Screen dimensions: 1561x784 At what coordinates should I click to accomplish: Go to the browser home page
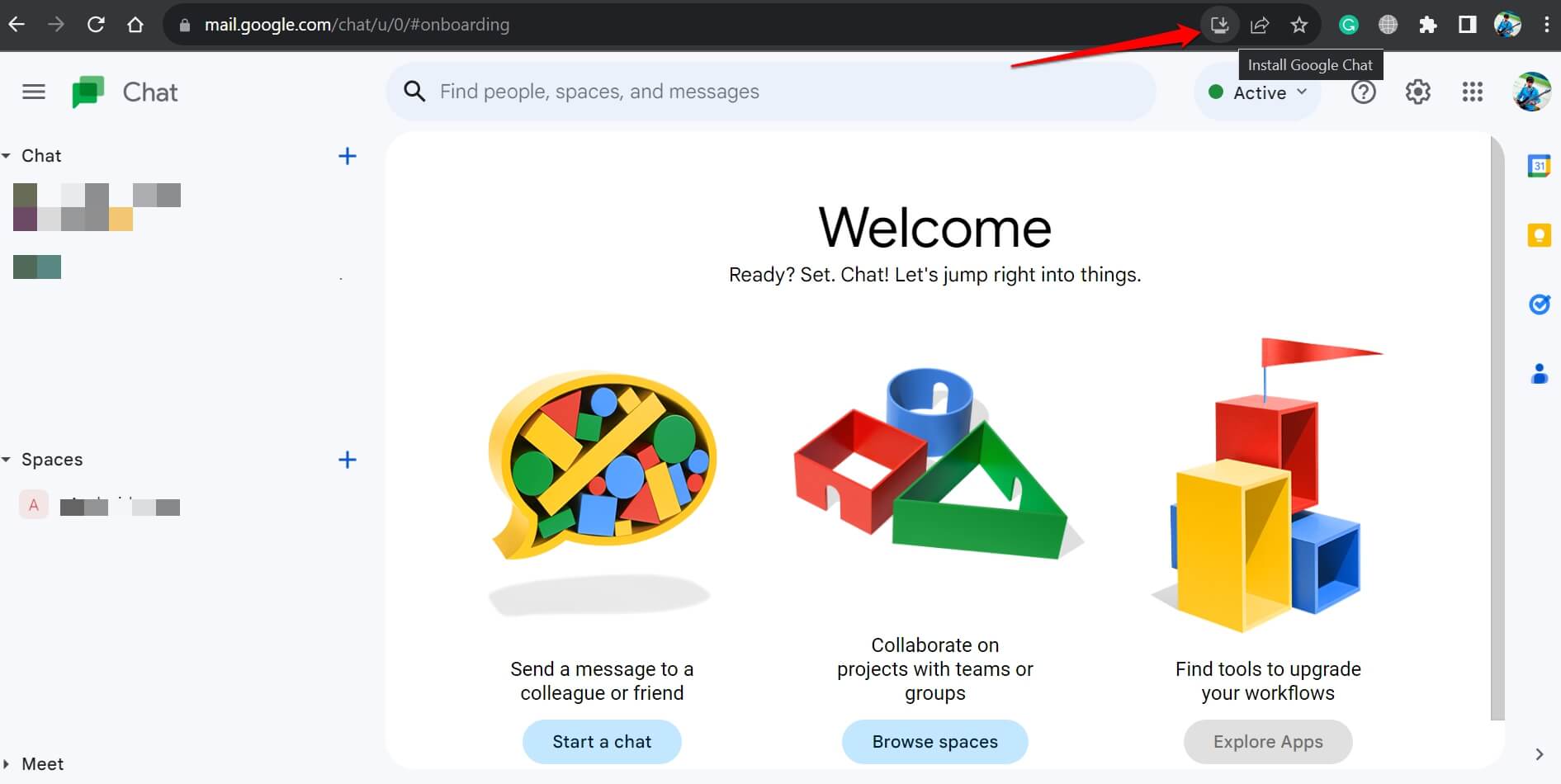click(x=135, y=25)
